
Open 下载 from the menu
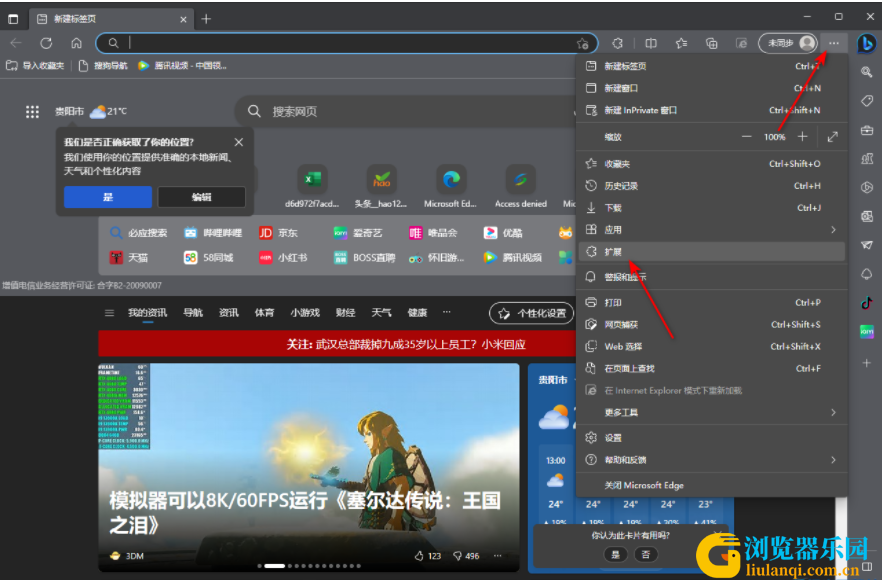(712, 208)
